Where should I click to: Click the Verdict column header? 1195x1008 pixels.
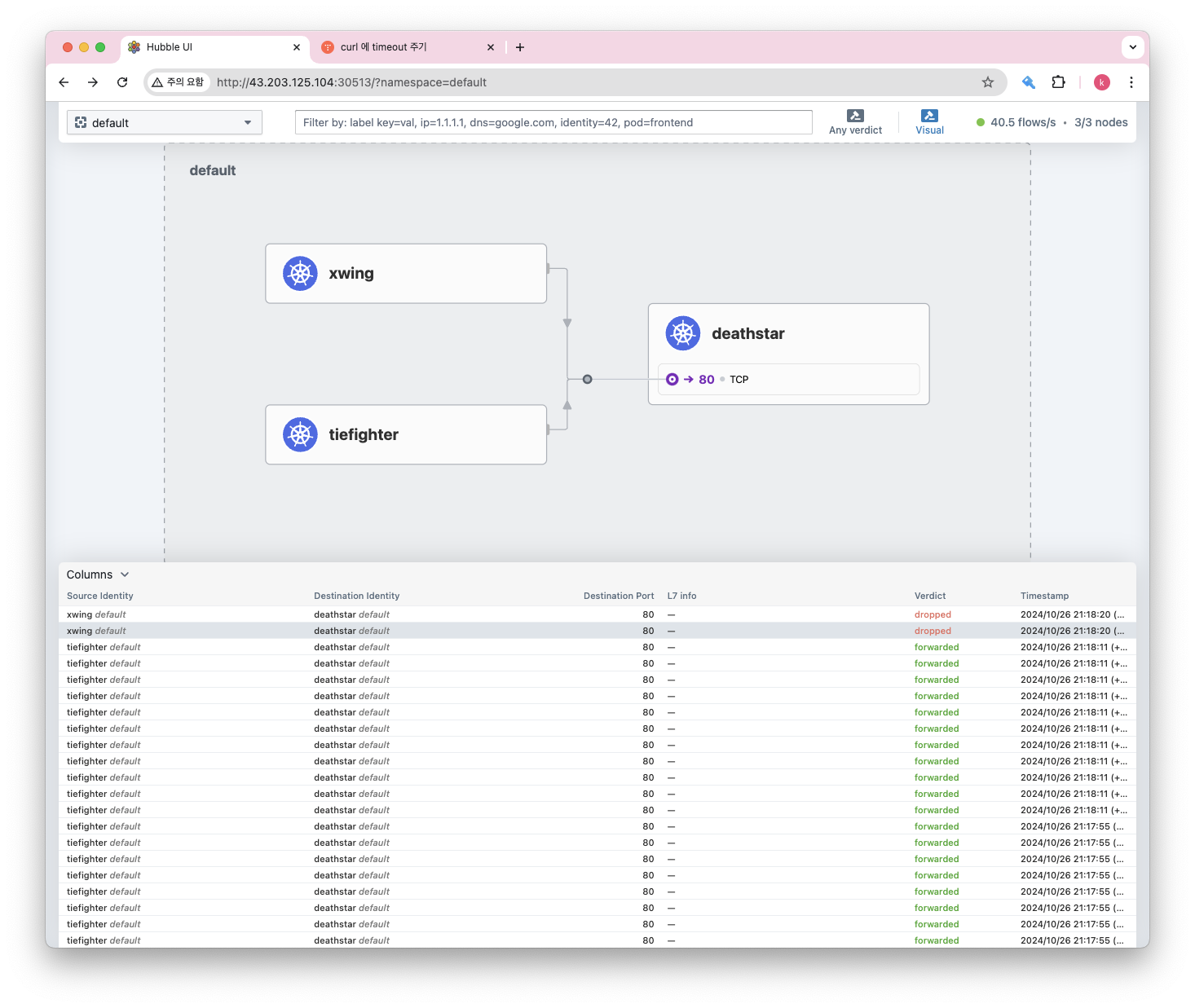click(x=930, y=596)
